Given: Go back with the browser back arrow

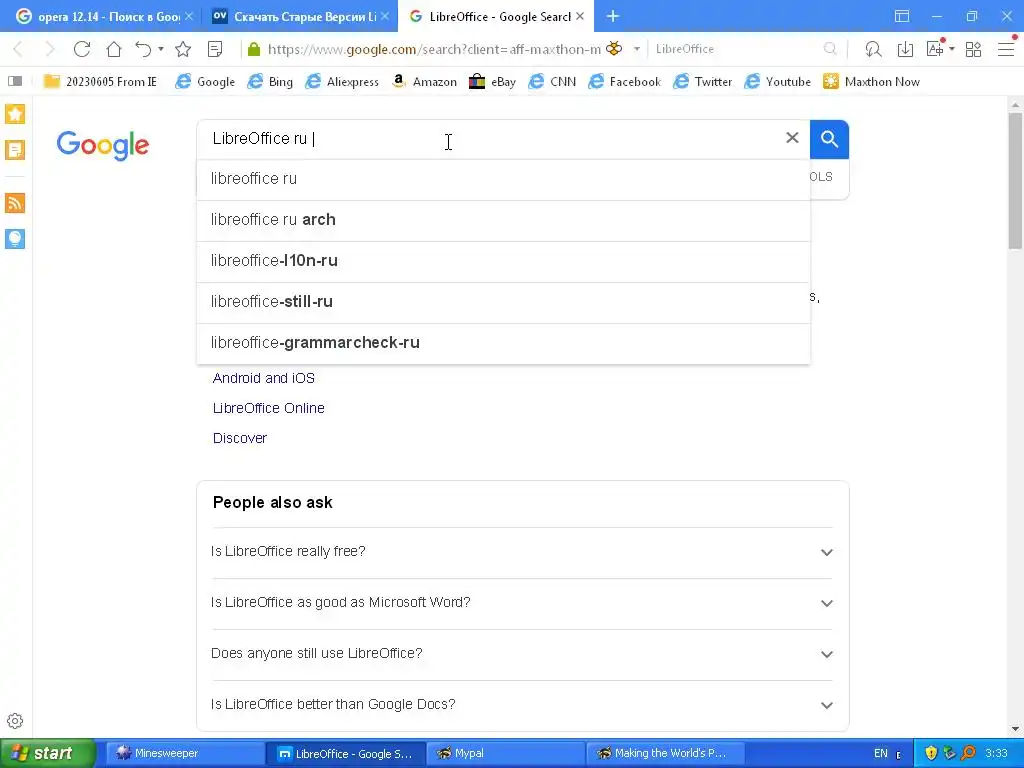Looking at the screenshot, I should [x=18, y=49].
